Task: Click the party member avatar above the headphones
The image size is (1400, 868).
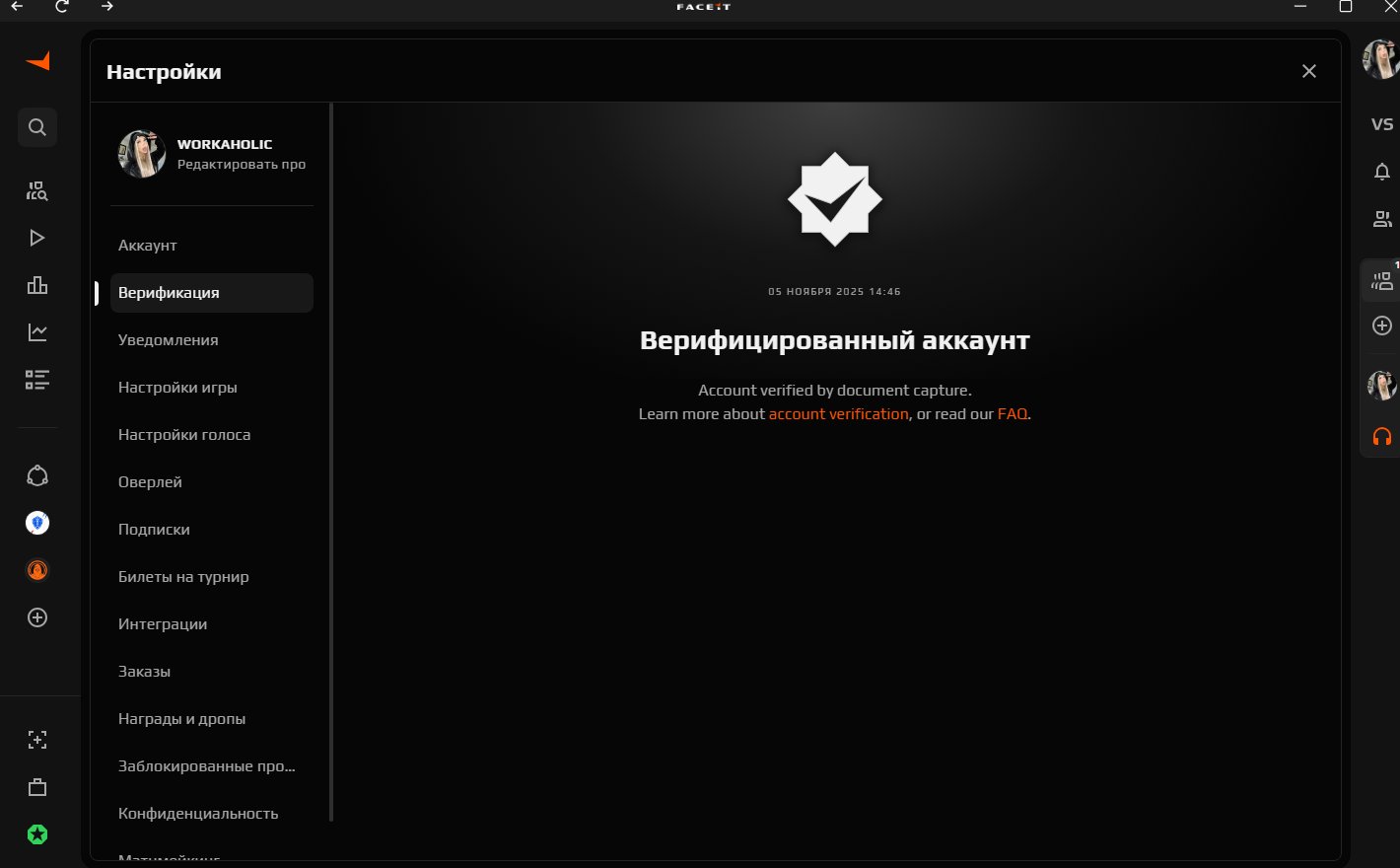Action: coord(1382,385)
